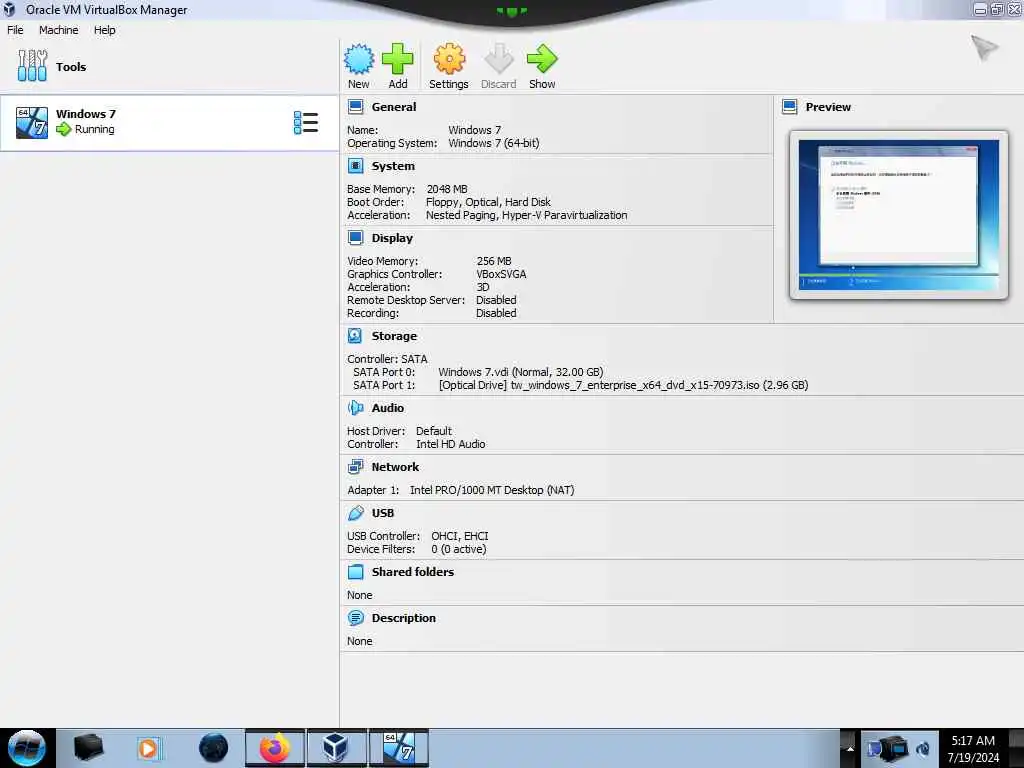Open Firefox from the taskbar

(x=275, y=748)
